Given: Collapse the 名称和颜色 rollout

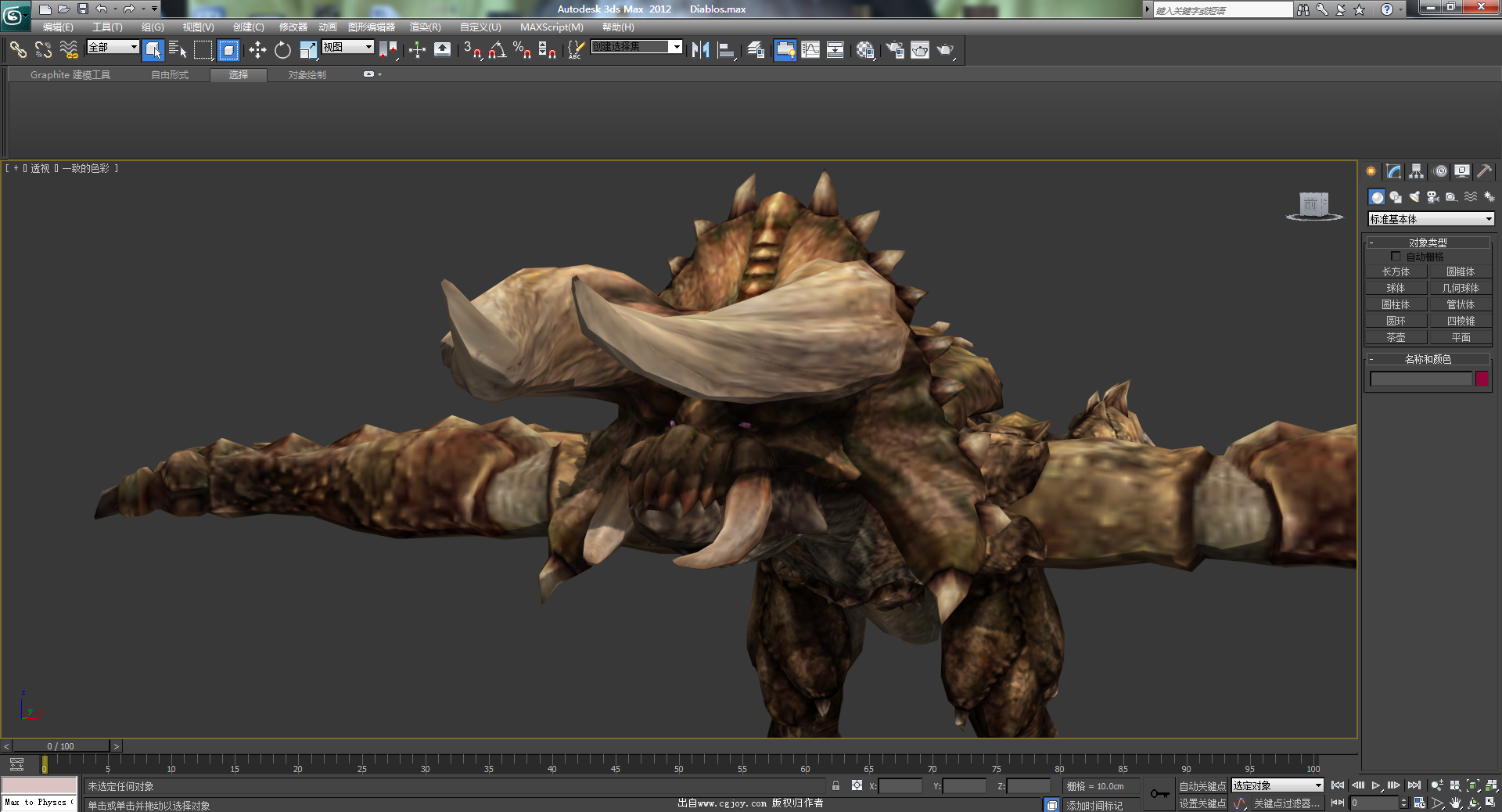Looking at the screenshot, I should point(1428,359).
